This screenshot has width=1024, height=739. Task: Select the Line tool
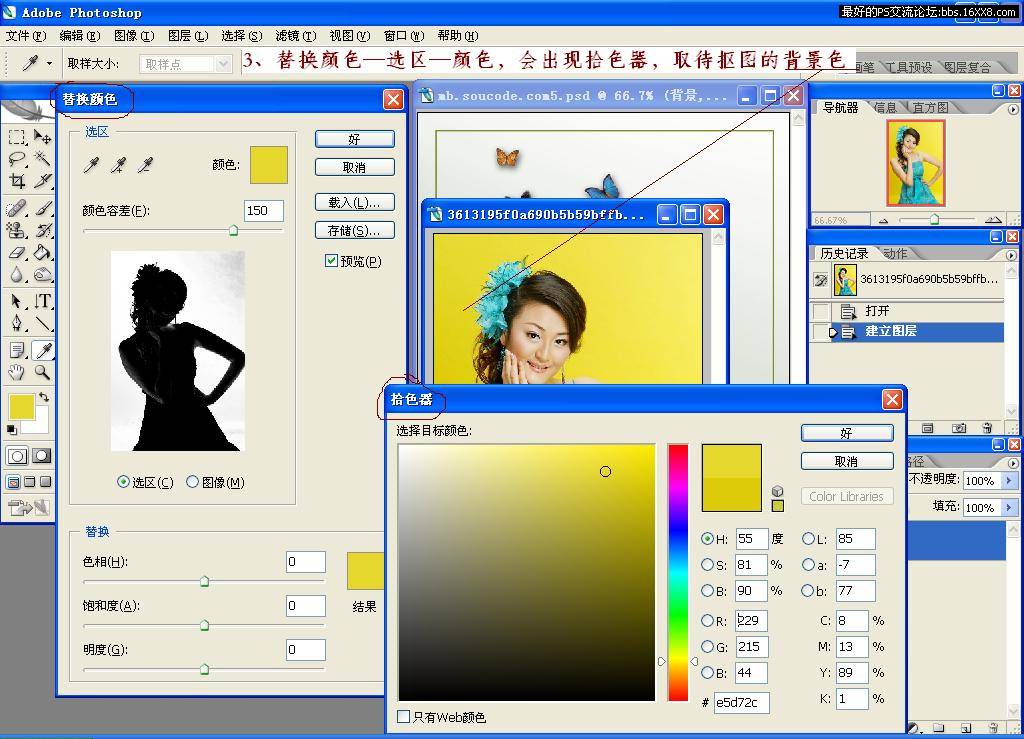tap(42, 323)
